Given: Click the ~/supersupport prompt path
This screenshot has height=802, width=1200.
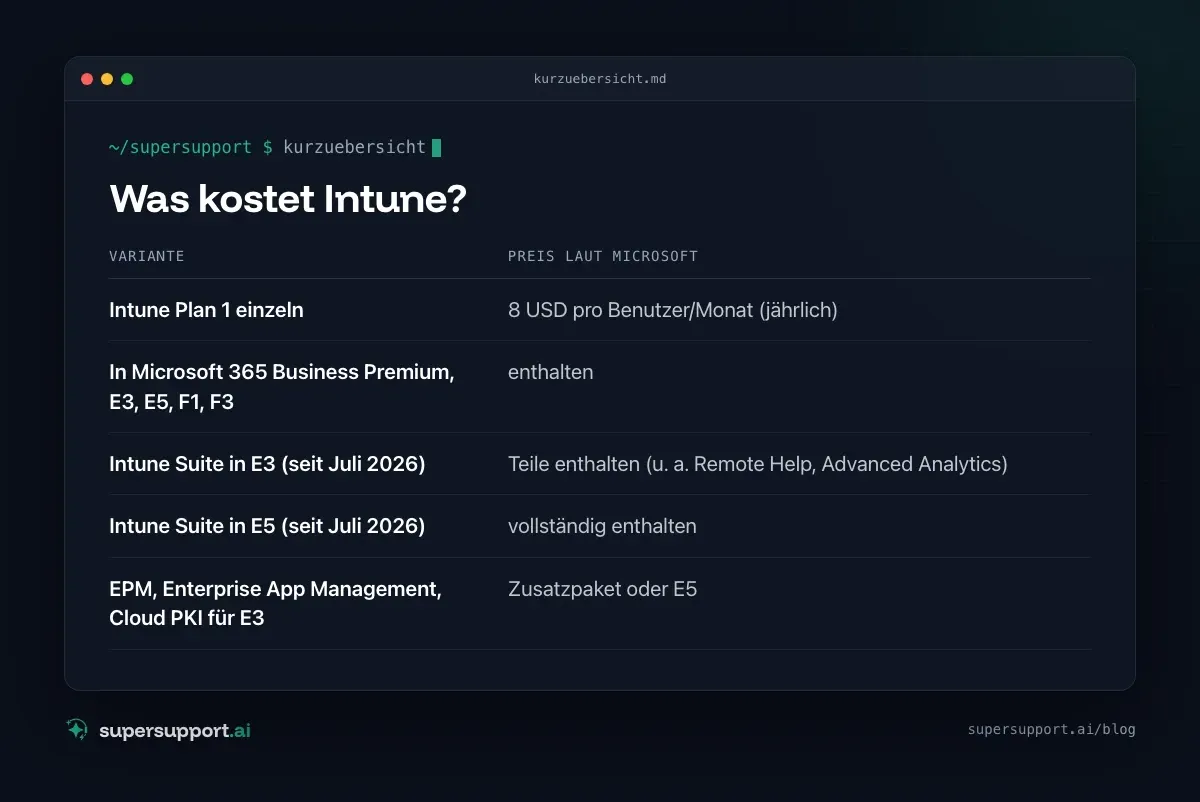Looking at the screenshot, I should [181, 147].
